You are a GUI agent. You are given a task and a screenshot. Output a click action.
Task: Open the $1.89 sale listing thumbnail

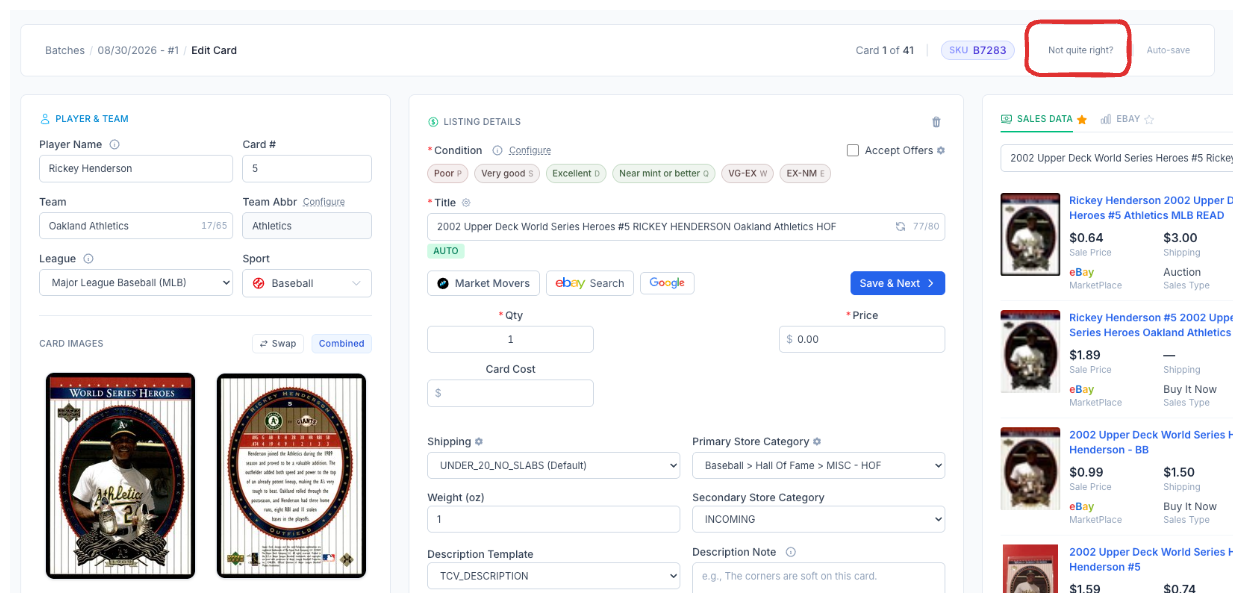pos(1030,352)
